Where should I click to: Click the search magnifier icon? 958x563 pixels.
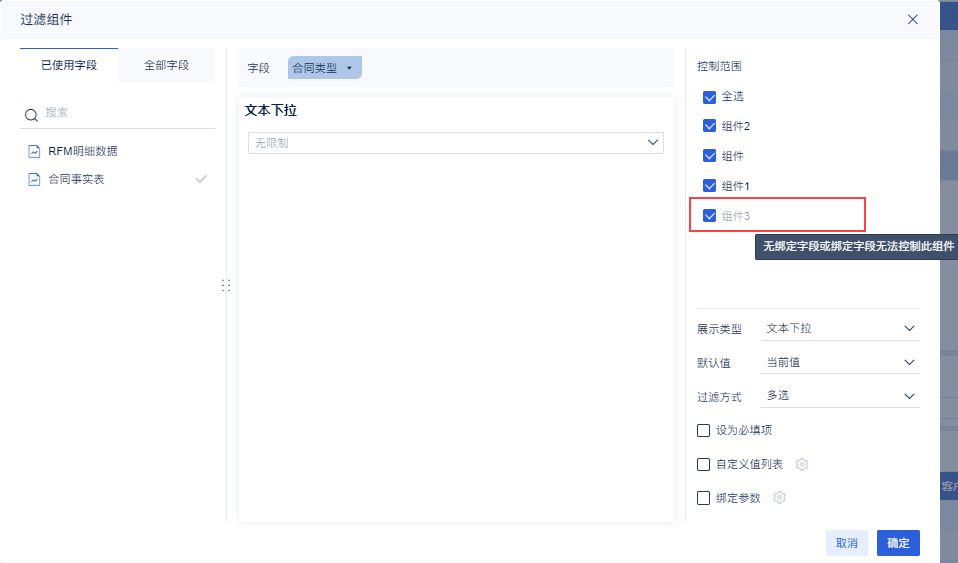click(x=32, y=115)
